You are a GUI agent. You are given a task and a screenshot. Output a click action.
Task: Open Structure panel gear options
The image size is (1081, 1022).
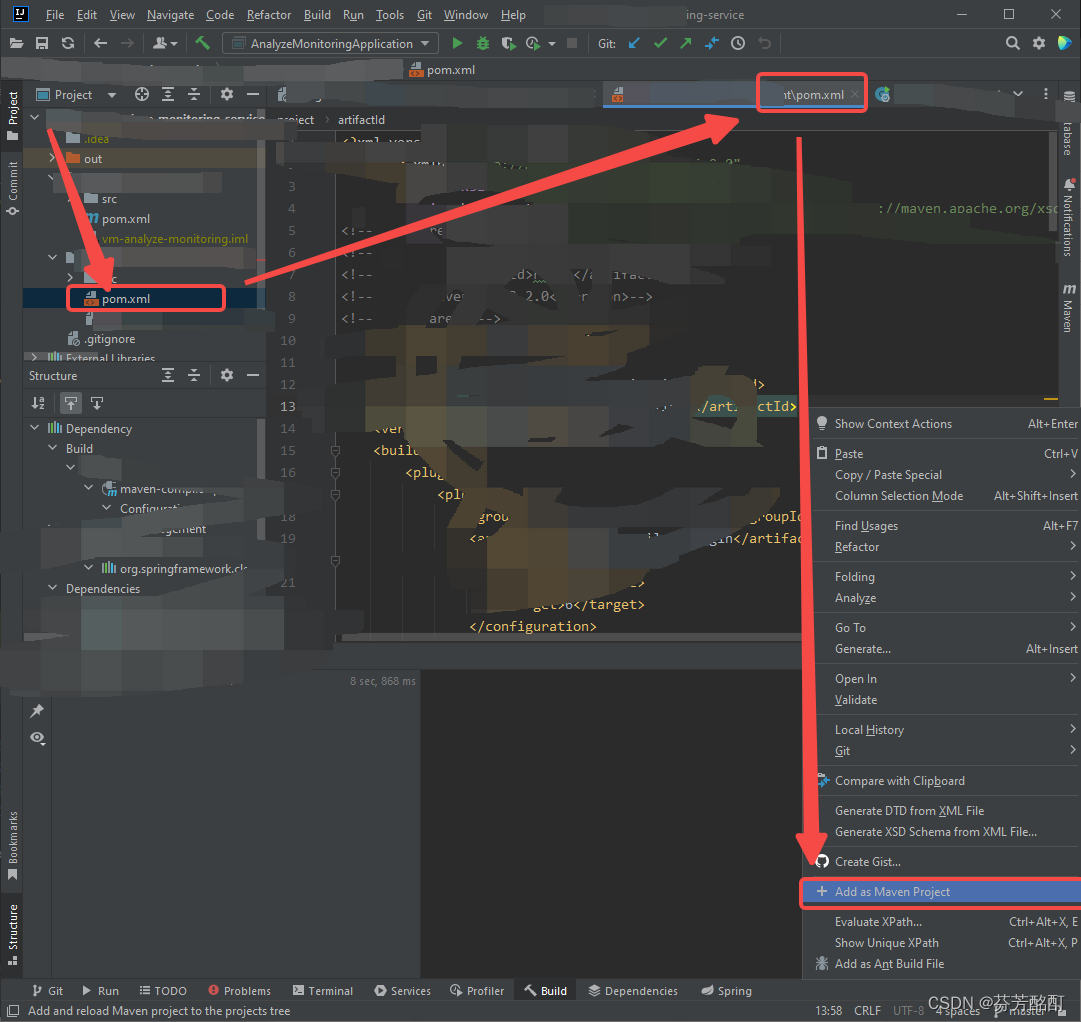pyautogui.click(x=227, y=375)
